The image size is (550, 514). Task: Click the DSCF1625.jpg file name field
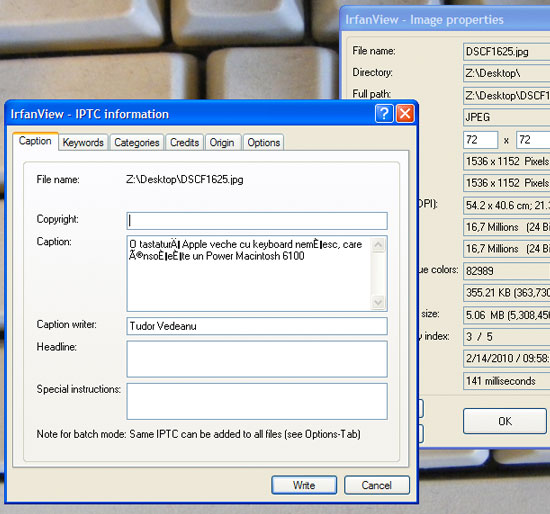point(507,52)
